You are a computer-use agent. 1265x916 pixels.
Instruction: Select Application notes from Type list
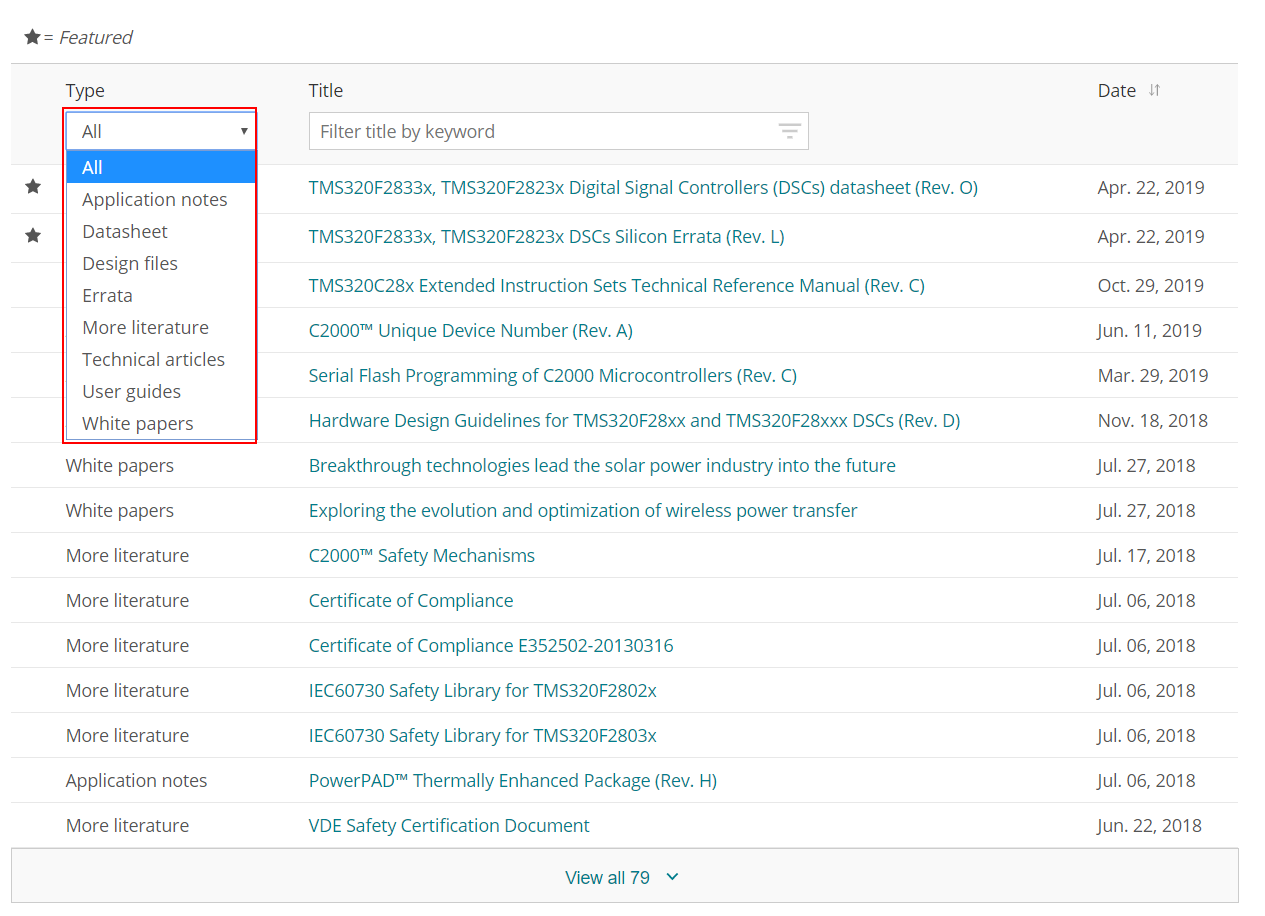point(154,199)
